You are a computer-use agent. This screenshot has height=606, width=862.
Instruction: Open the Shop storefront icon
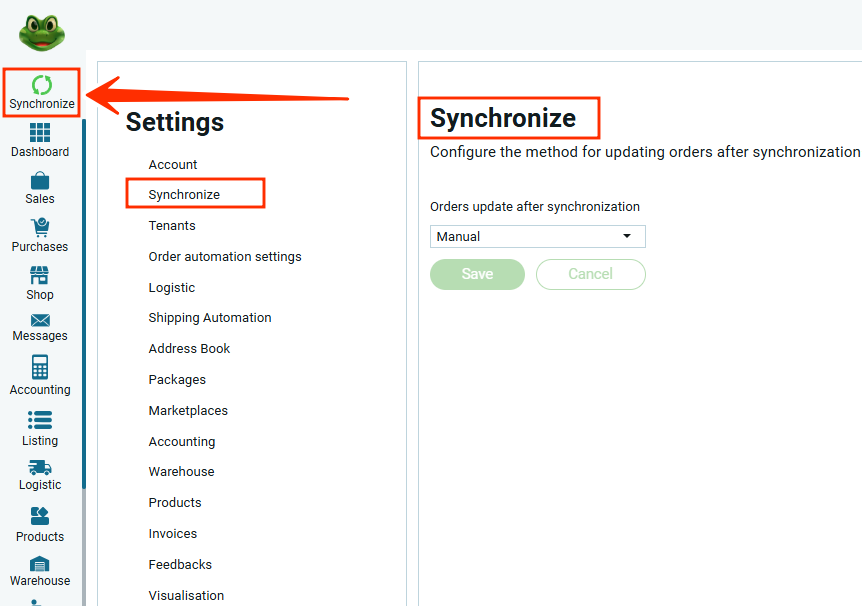(x=40, y=276)
